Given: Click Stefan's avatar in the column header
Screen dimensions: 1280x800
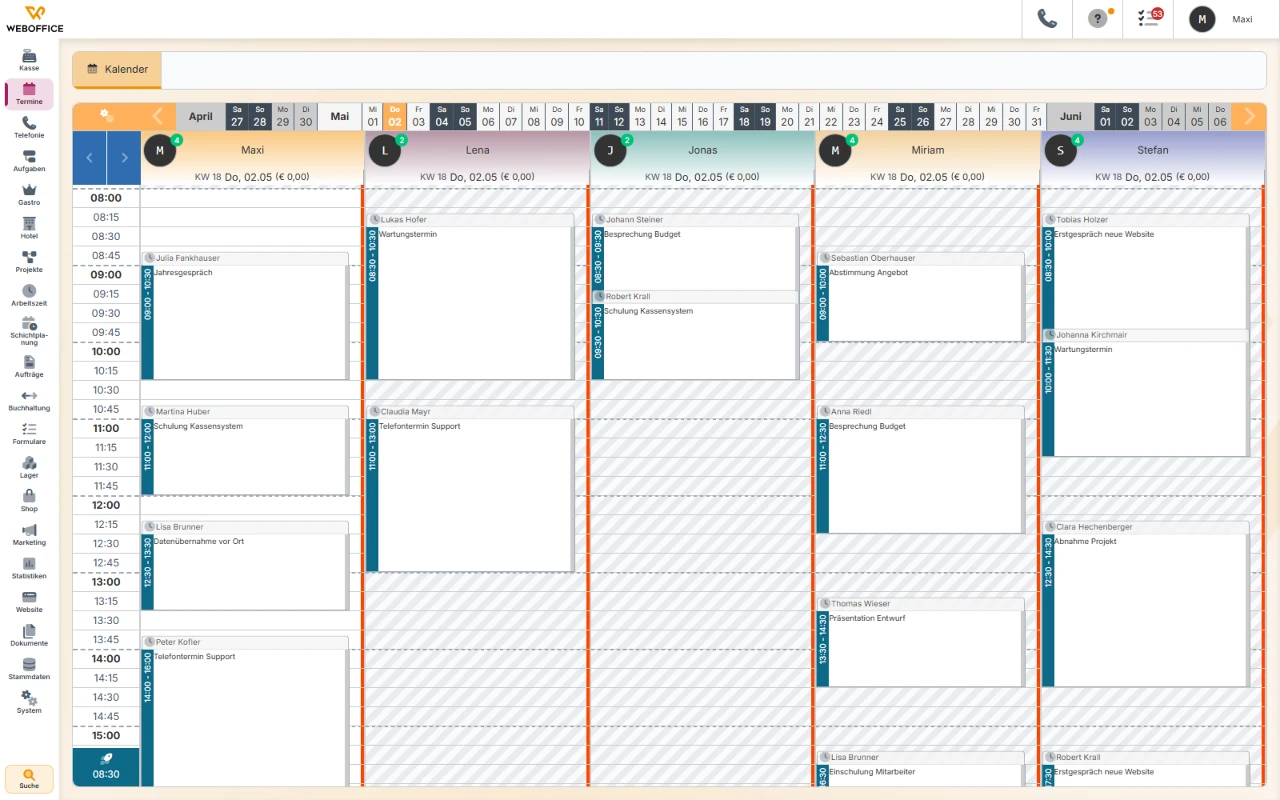Looking at the screenshot, I should 1060,150.
